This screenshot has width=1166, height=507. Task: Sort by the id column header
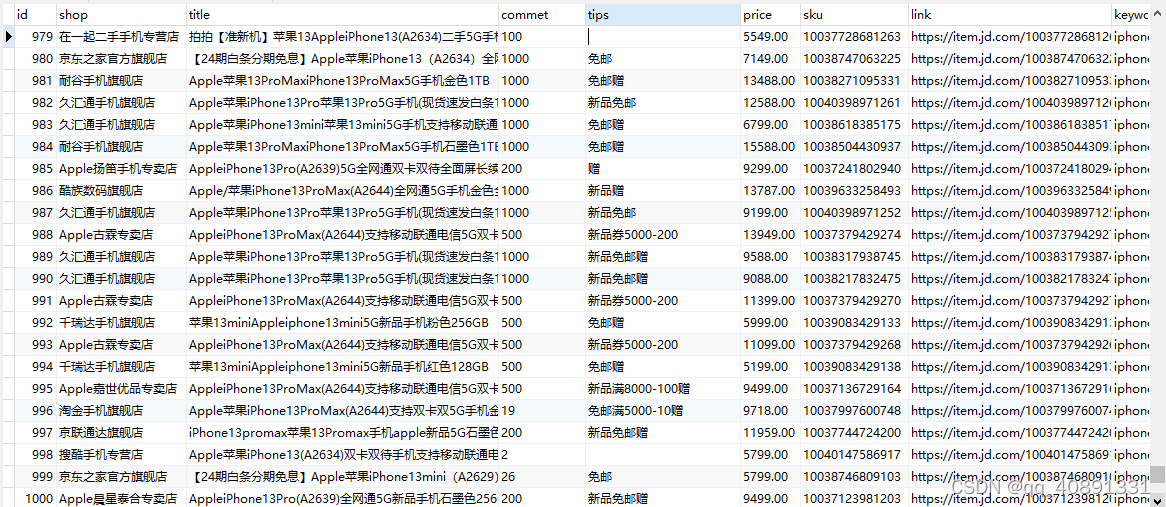coord(34,14)
